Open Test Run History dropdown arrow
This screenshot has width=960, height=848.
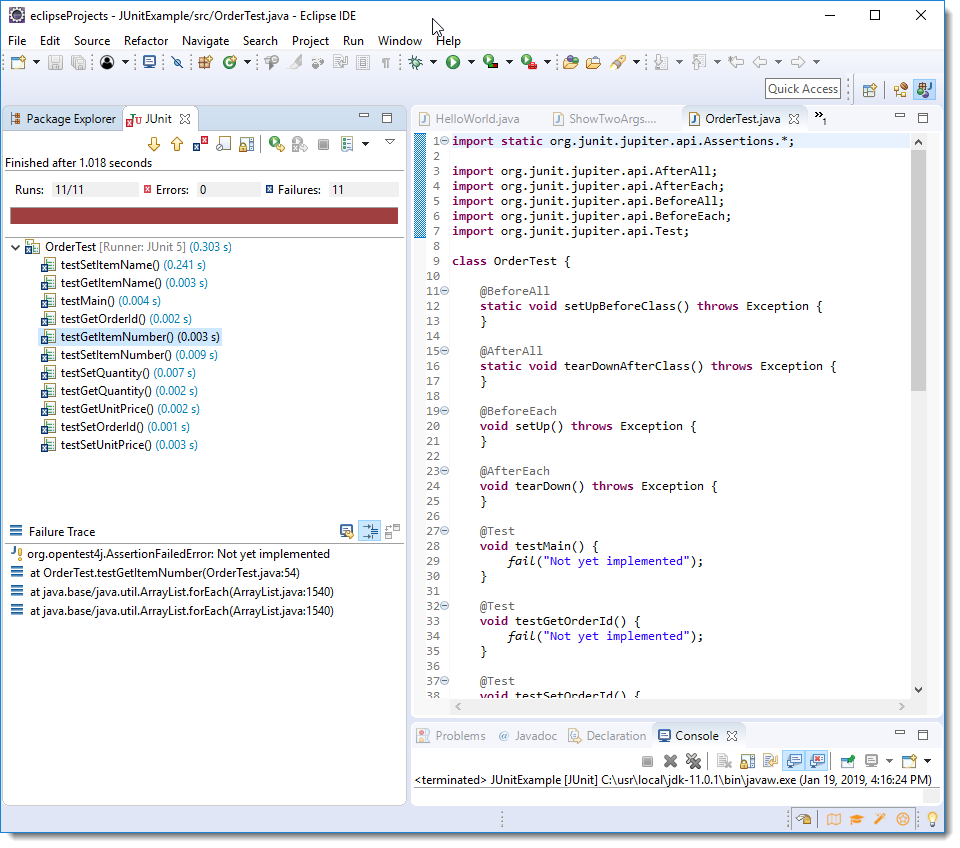[x=366, y=144]
